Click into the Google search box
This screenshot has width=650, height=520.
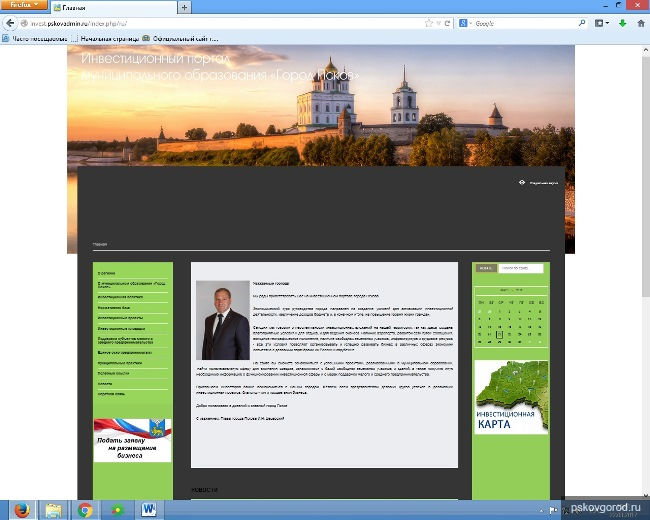pos(524,24)
